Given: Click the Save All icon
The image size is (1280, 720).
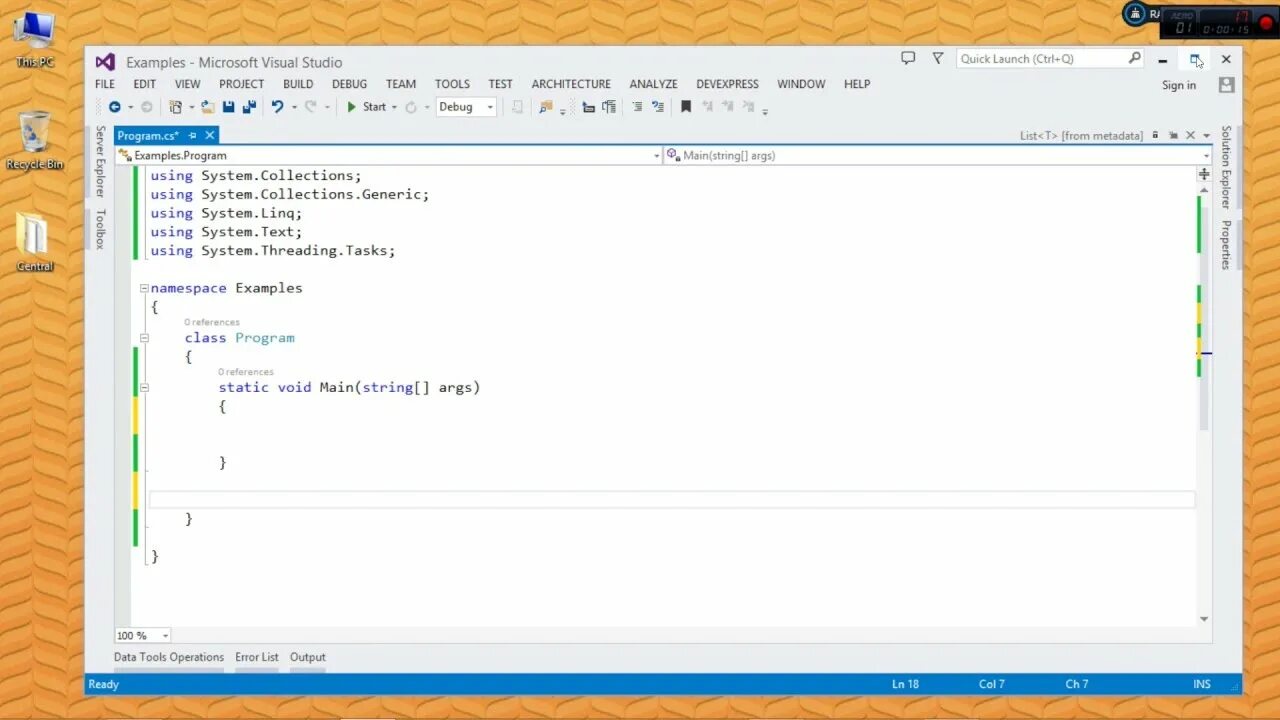Looking at the screenshot, I should tap(249, 107).
